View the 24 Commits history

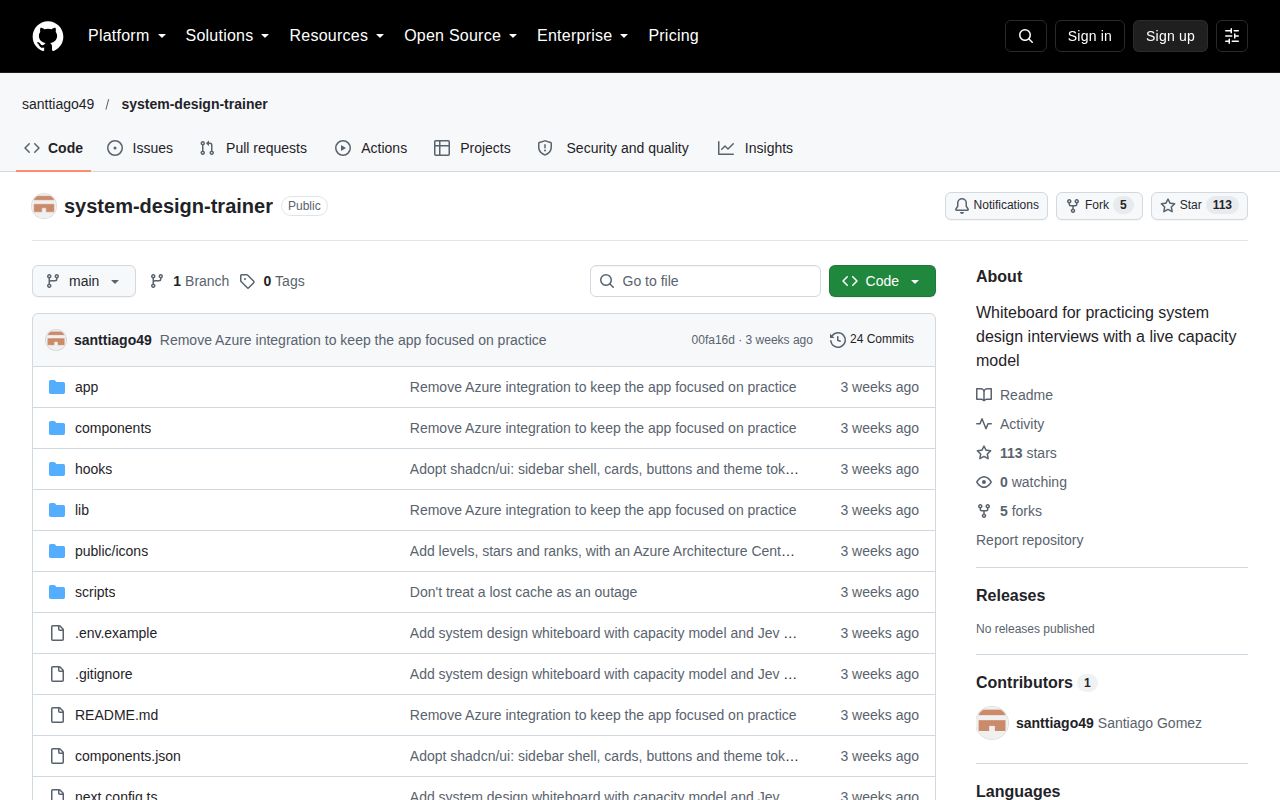[872, 340]
